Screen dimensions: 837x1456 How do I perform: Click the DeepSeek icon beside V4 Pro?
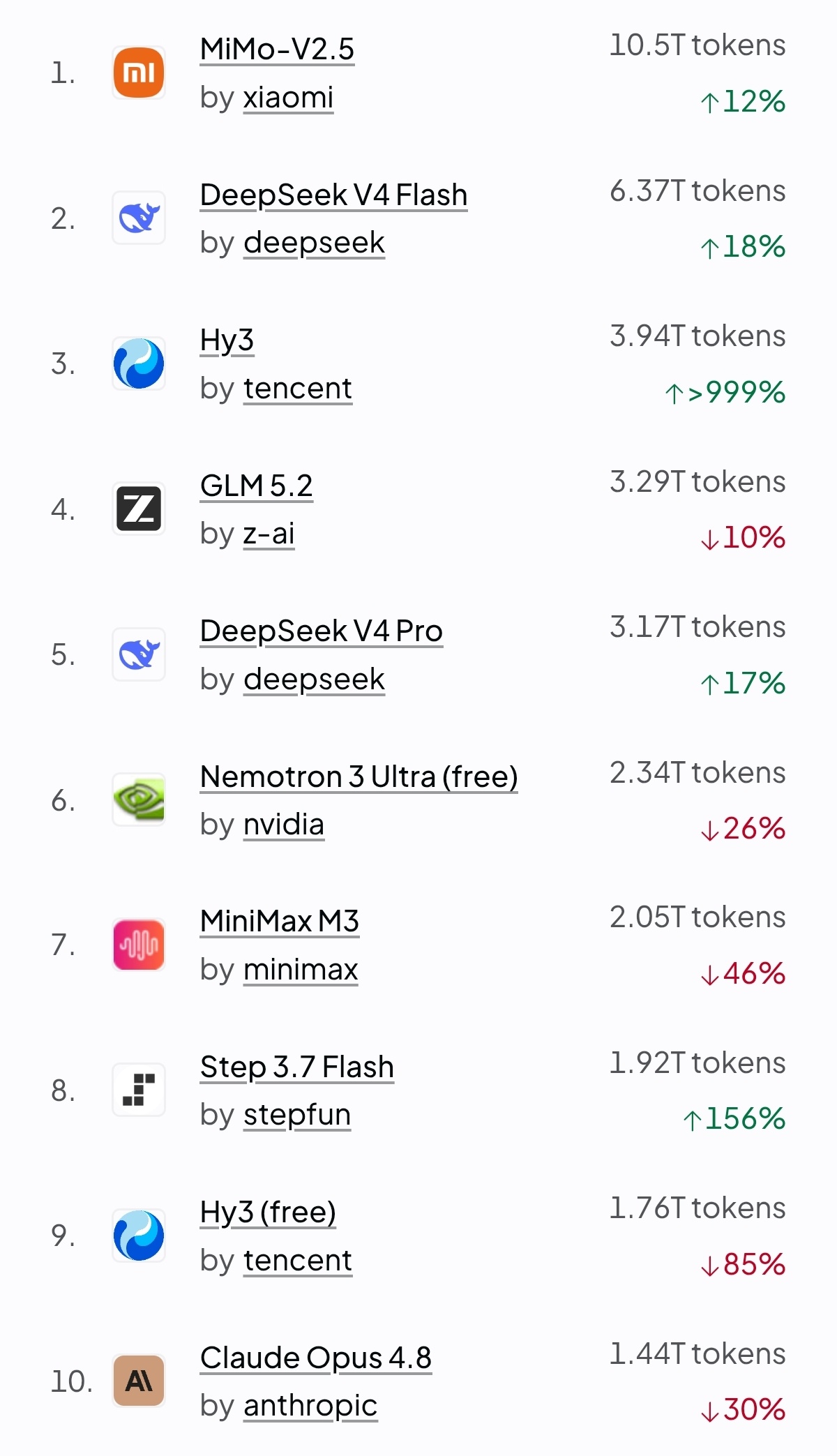coord(139,654)
